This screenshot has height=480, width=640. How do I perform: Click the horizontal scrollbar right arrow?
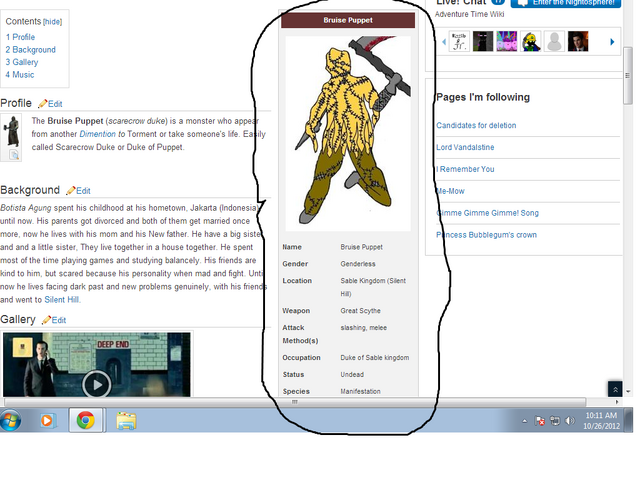[617, 402]
